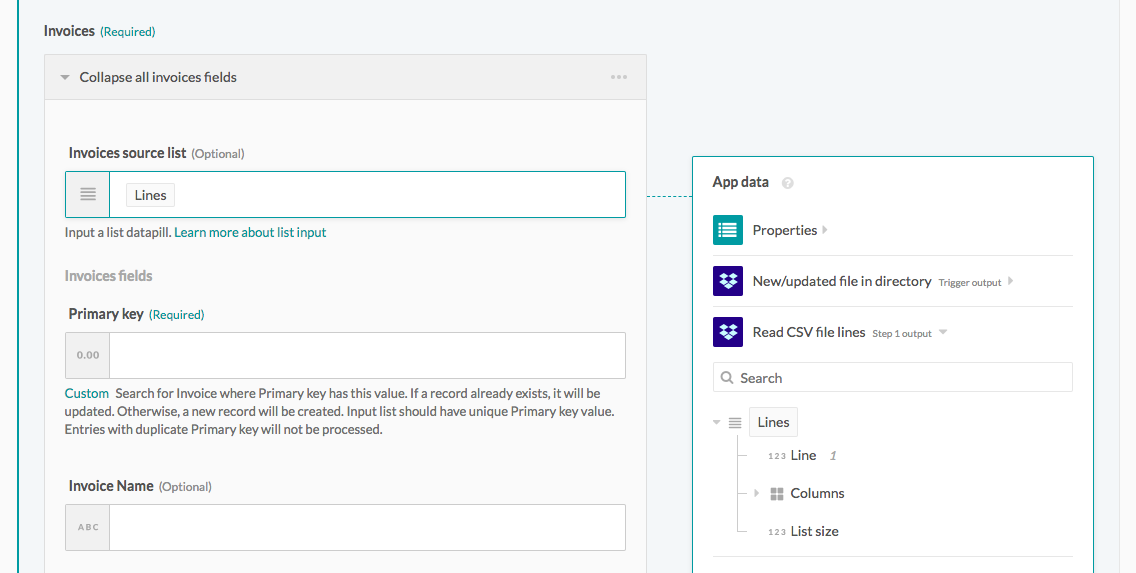
Task: Collapse Read CSV file lines step output
Action: (x=943, y=333)
